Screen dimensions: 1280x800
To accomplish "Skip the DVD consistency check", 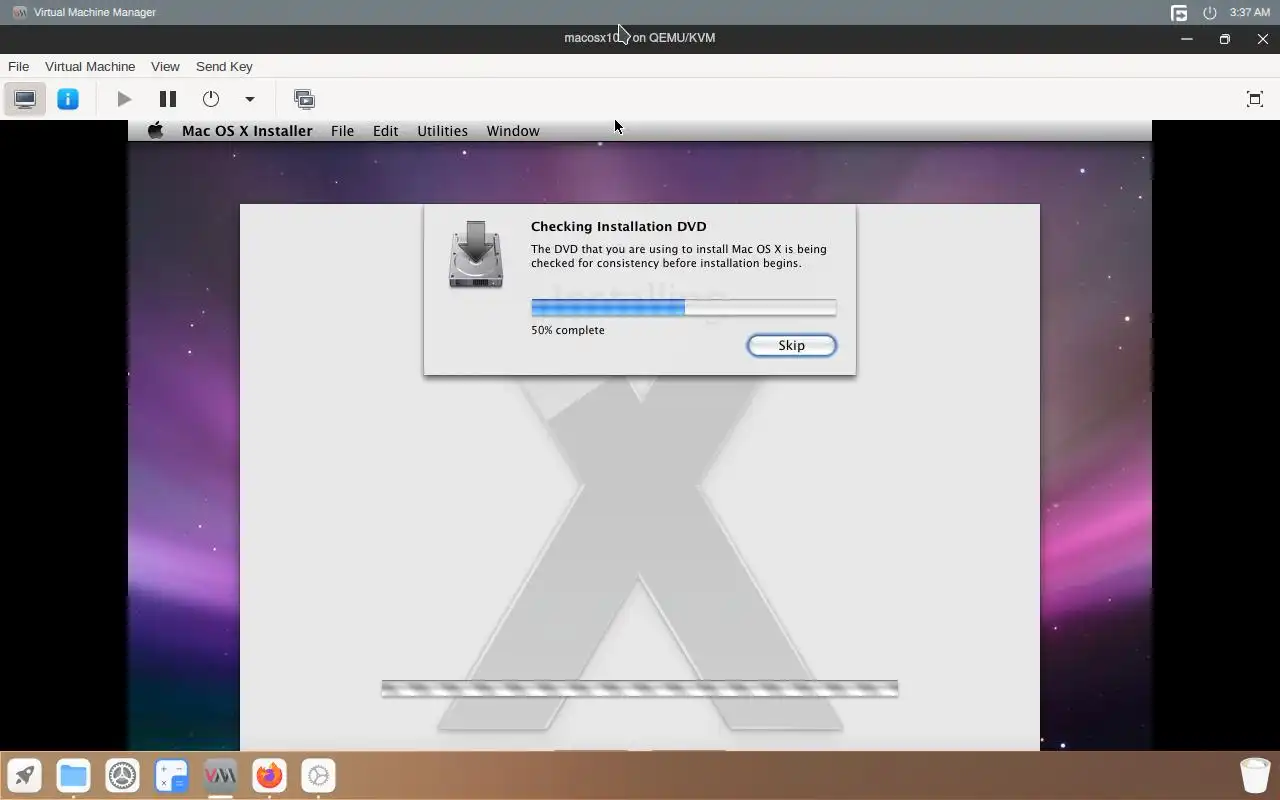I will (x=791, y=345).
